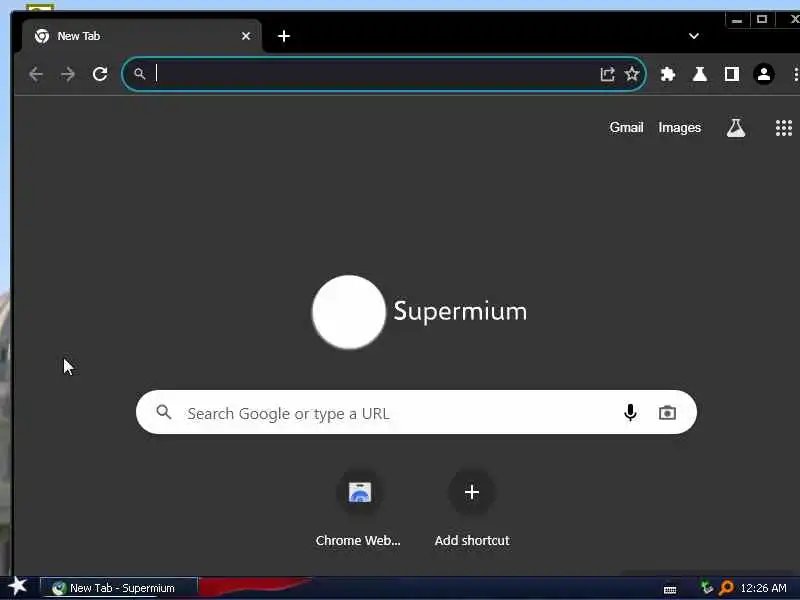Click the Add shortcut button
This screenshot has width=800, height=600.
472,509
